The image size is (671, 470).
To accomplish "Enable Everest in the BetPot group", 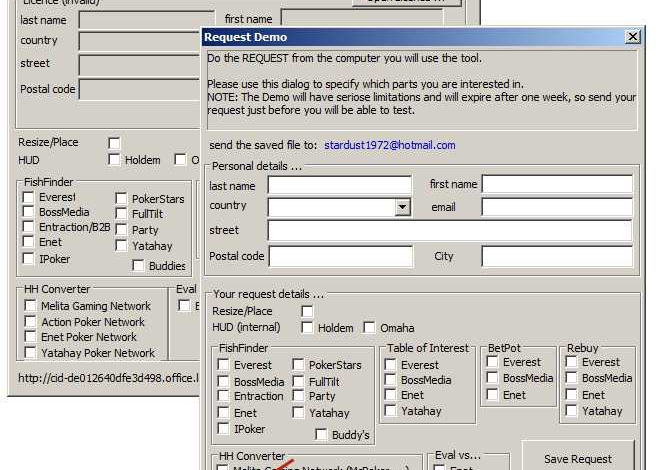I will [493, 362].
